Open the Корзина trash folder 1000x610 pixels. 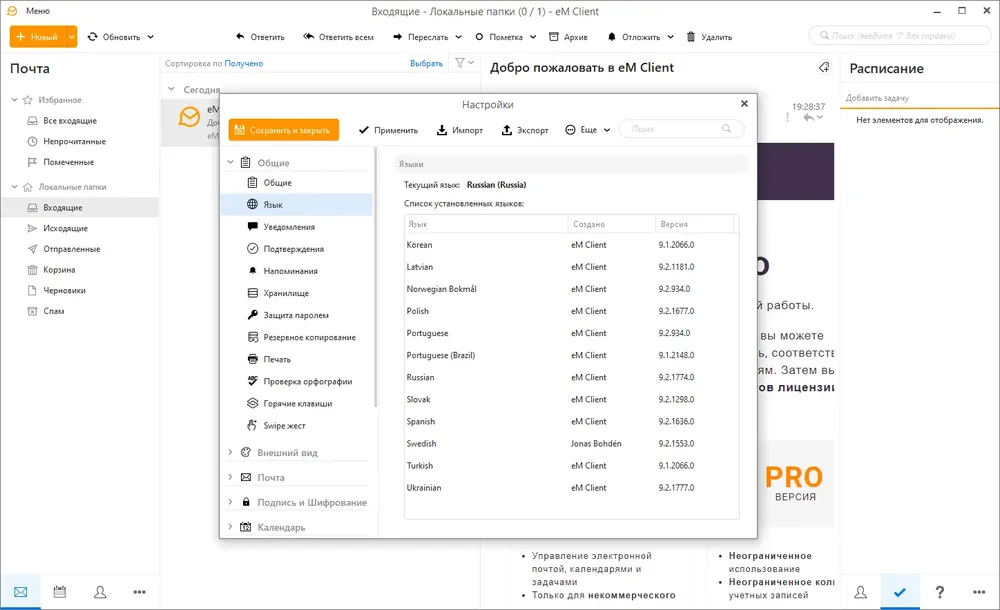coord(59,269)
